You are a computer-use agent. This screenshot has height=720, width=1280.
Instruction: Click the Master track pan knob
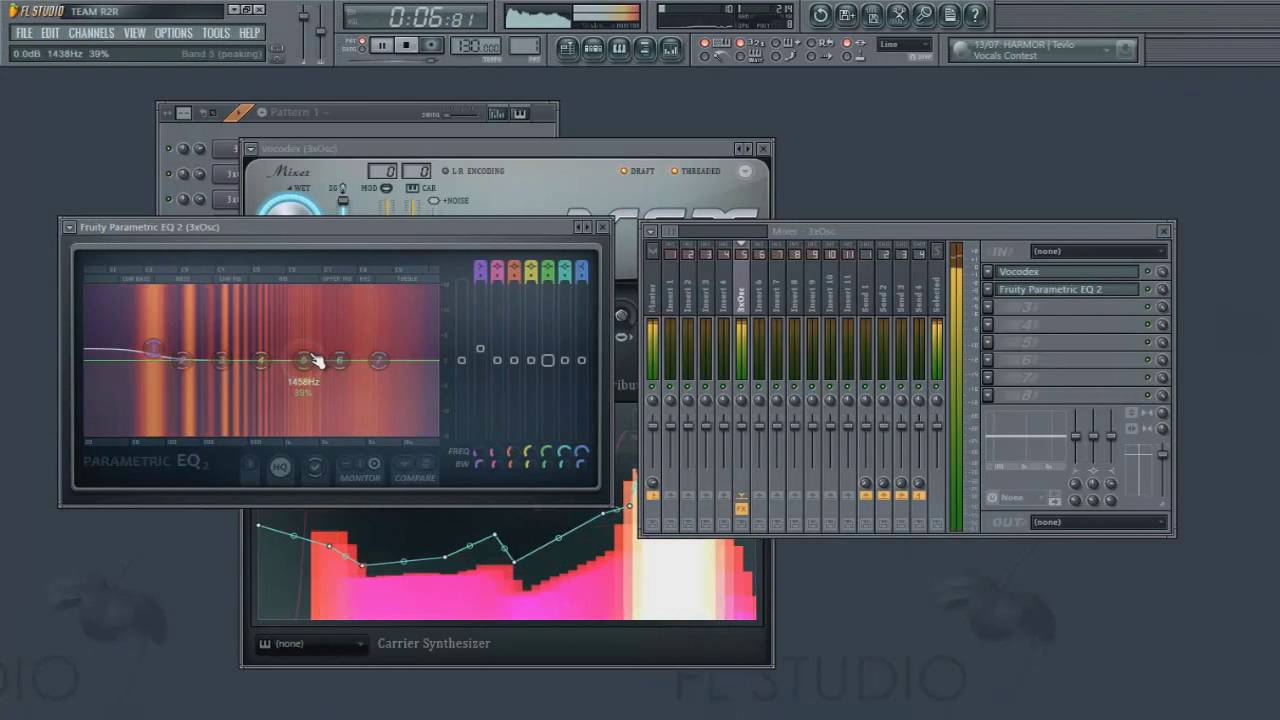[652, 401]
